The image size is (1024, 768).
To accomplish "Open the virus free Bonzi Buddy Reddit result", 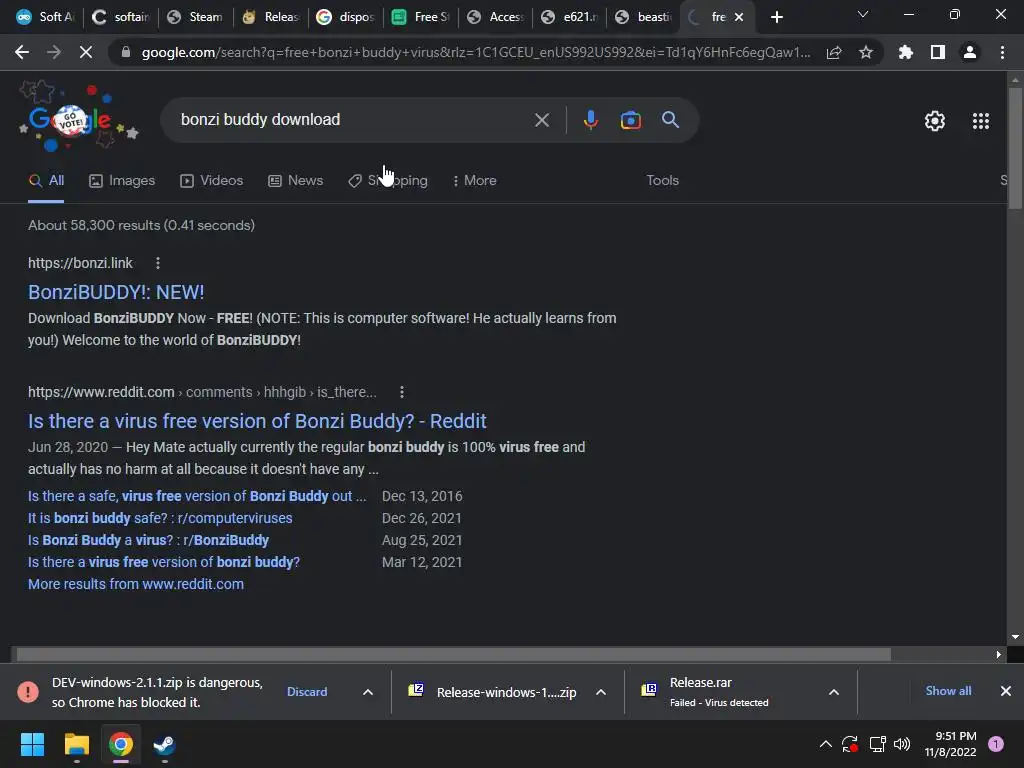I will 257,421.
